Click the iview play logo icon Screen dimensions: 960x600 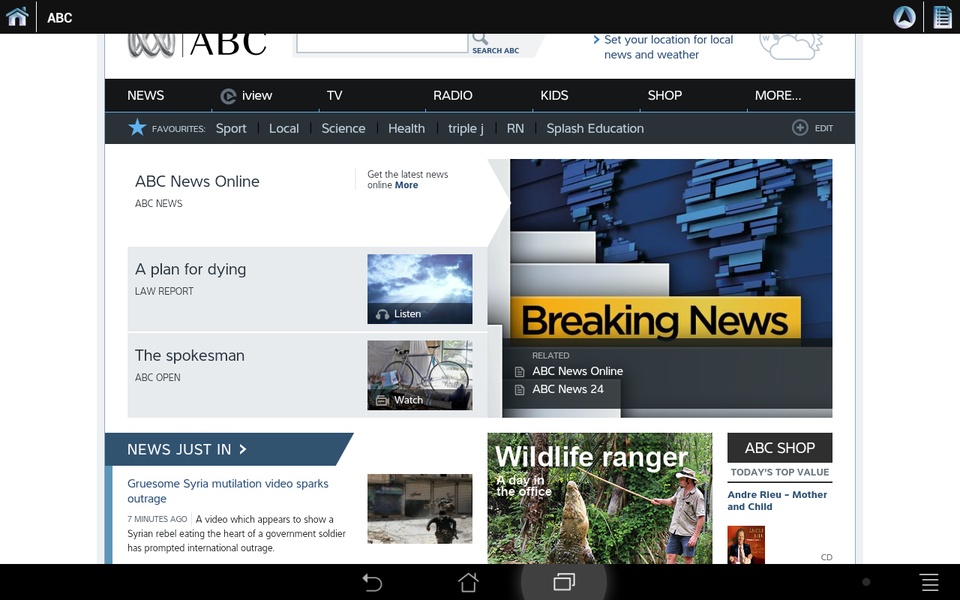tap(228, 96)
